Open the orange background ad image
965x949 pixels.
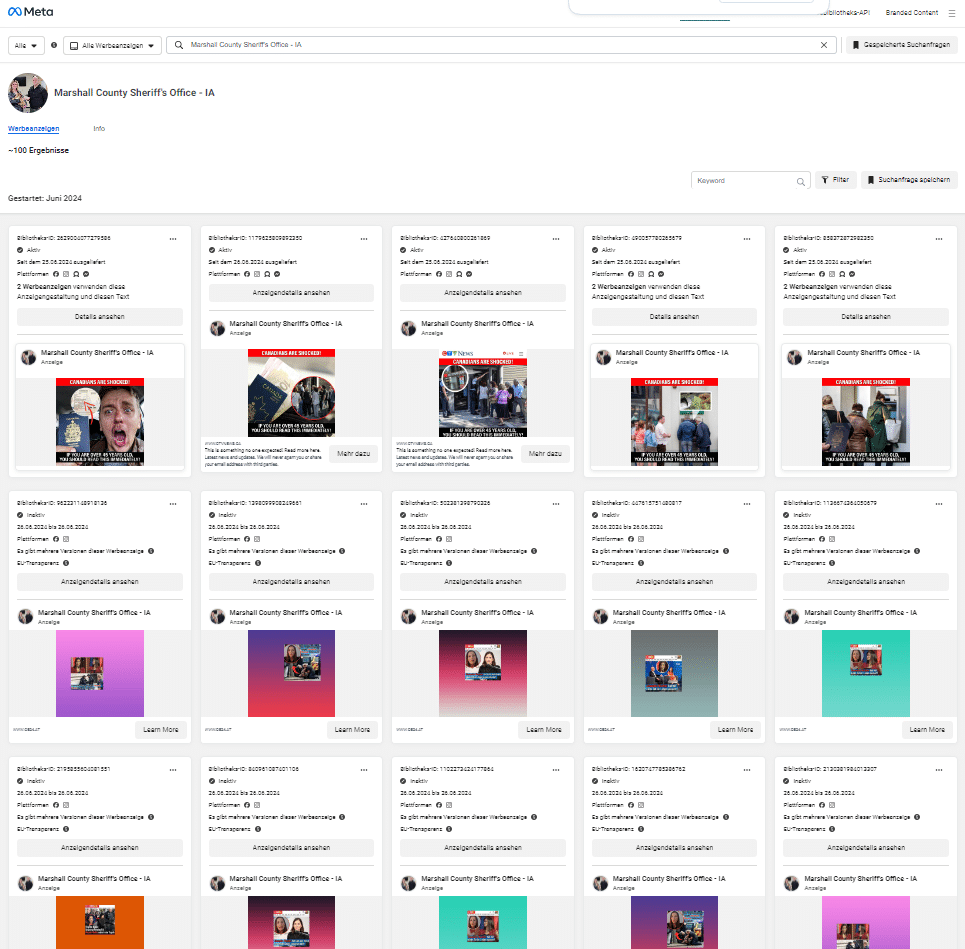point(100,923)
